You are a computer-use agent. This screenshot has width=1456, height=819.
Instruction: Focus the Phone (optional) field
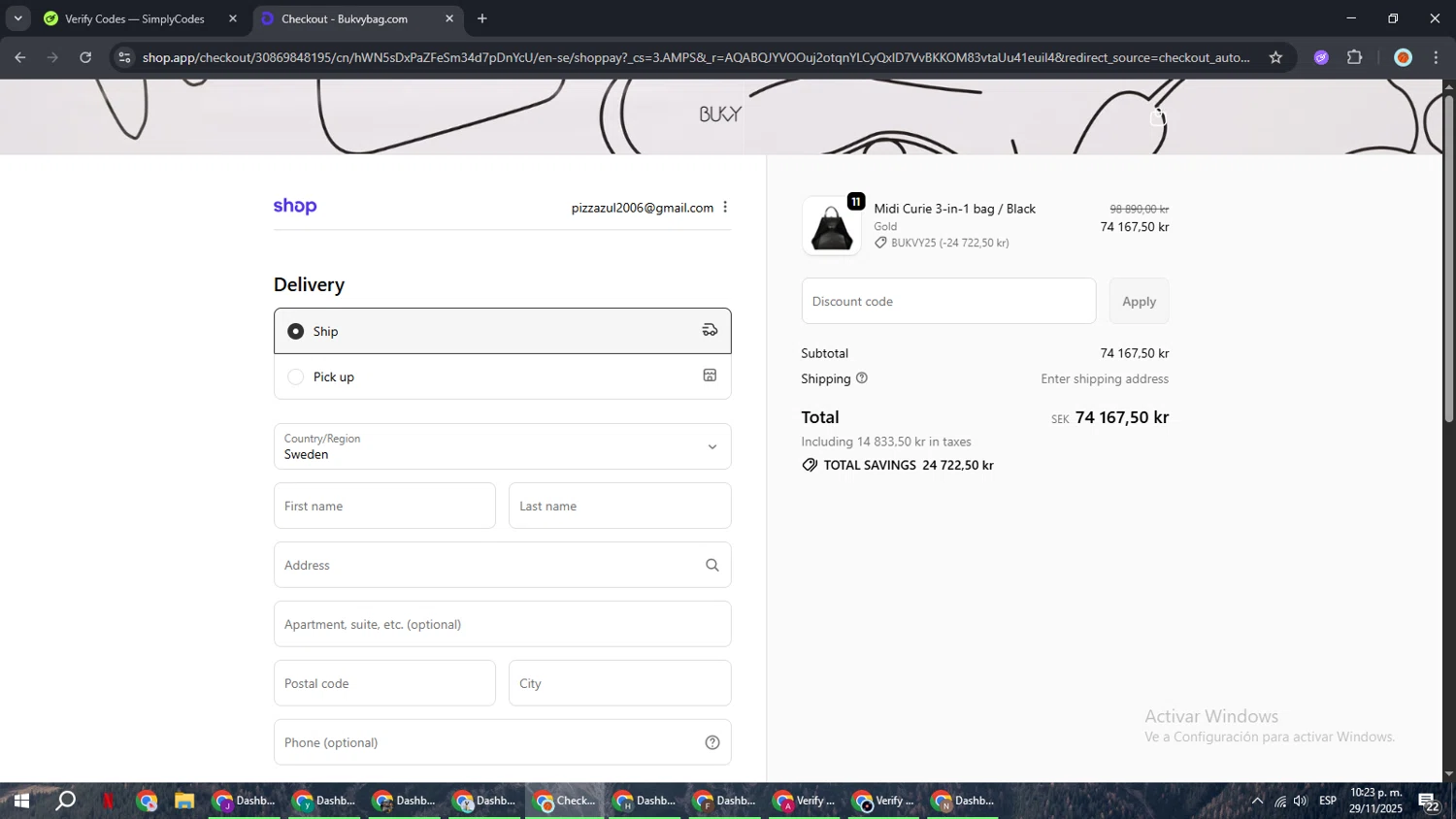point(503,742)
